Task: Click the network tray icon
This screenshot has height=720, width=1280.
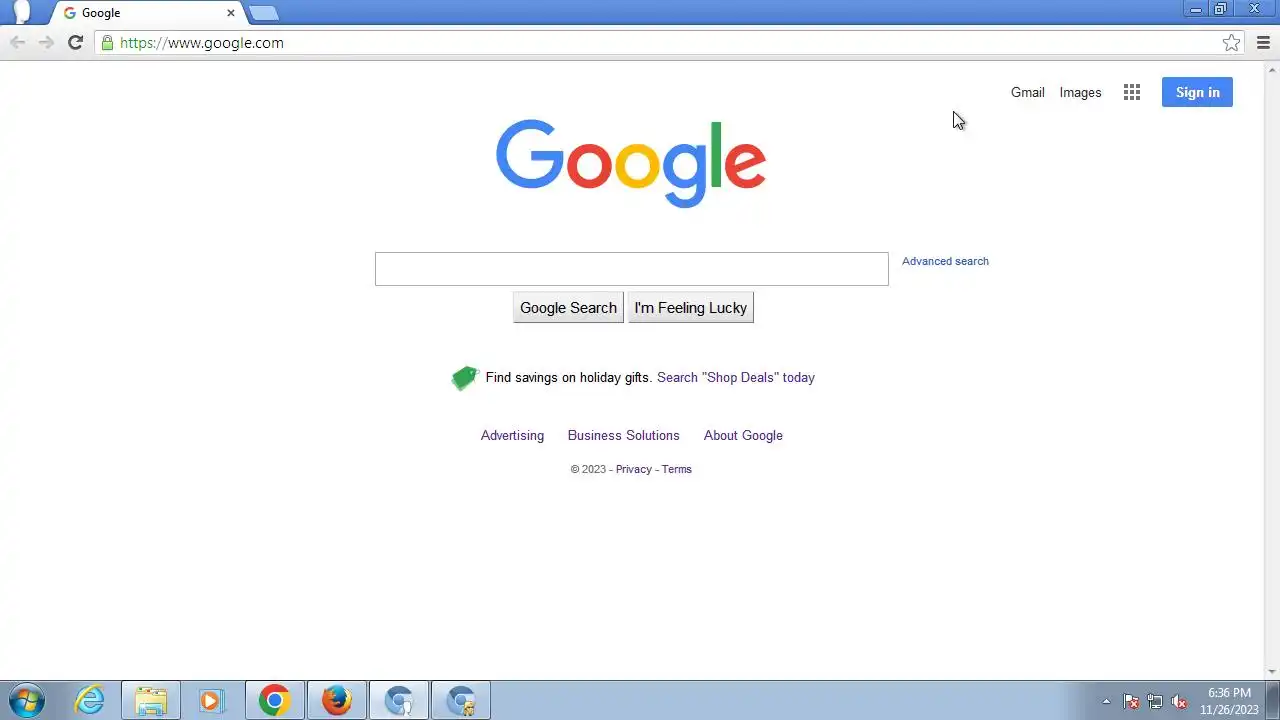Action: click(x=1155, y=701)
